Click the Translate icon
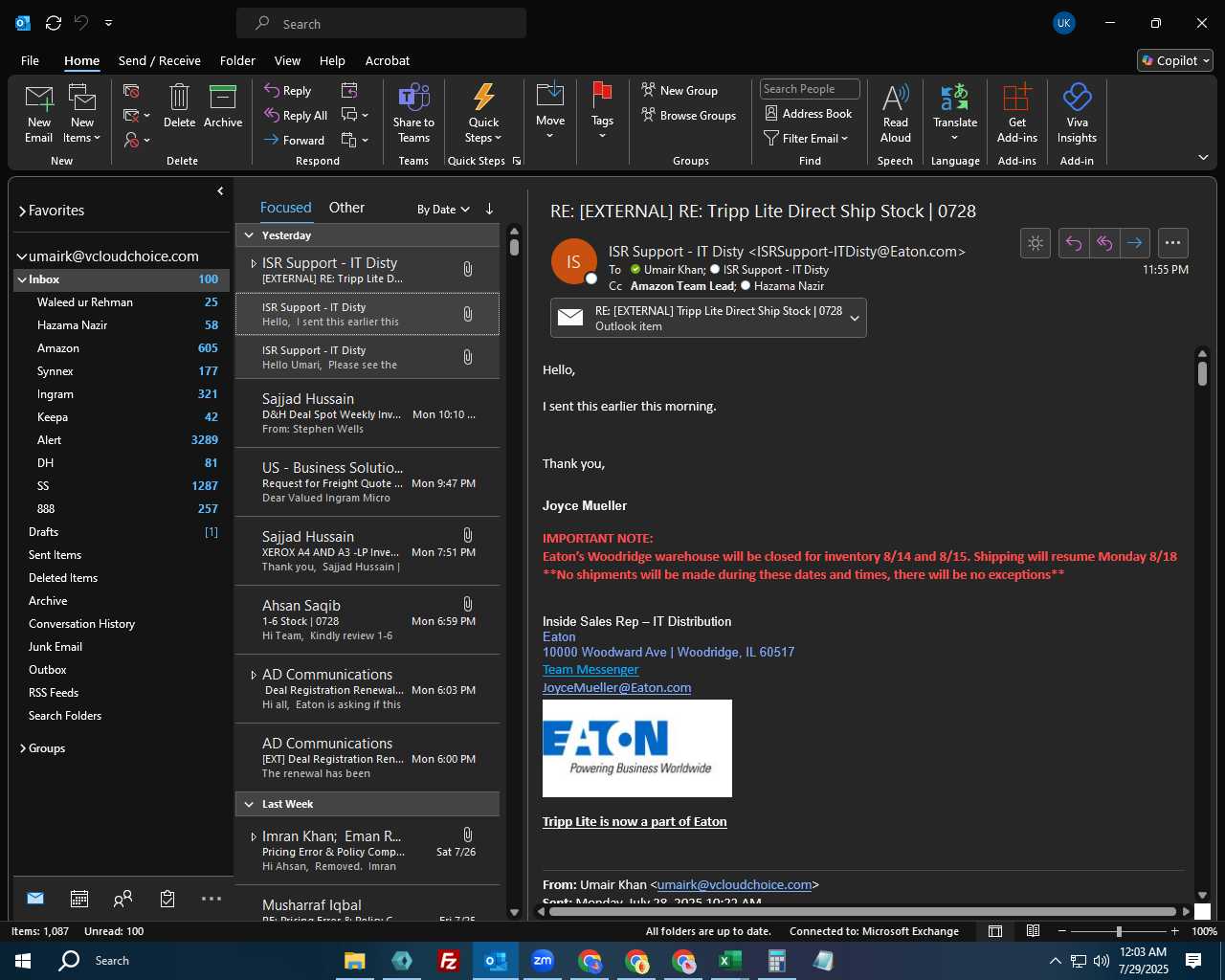The image size is (1225, 980). (x=955, y=97)
